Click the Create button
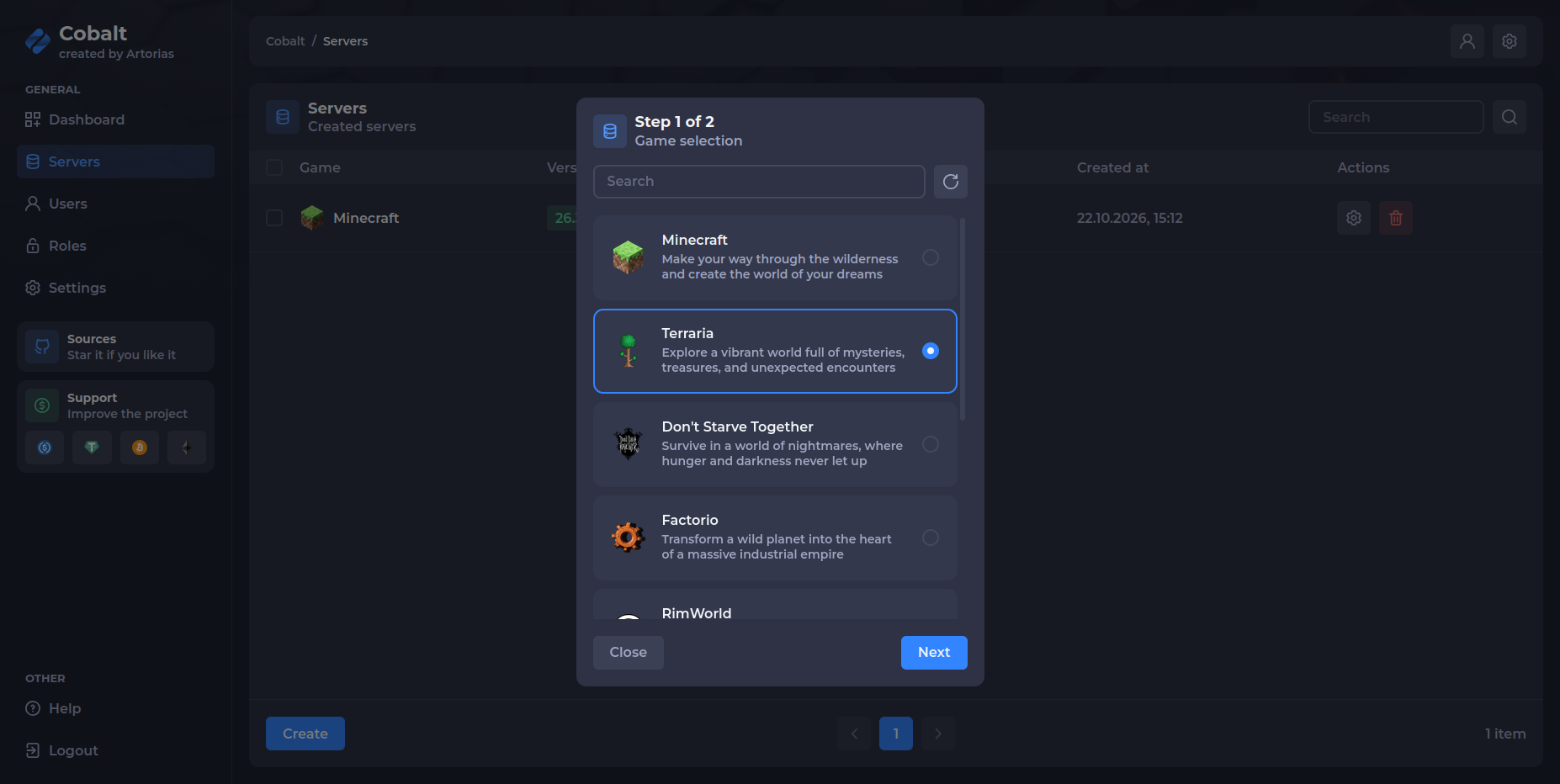 [x=305, y=734]
